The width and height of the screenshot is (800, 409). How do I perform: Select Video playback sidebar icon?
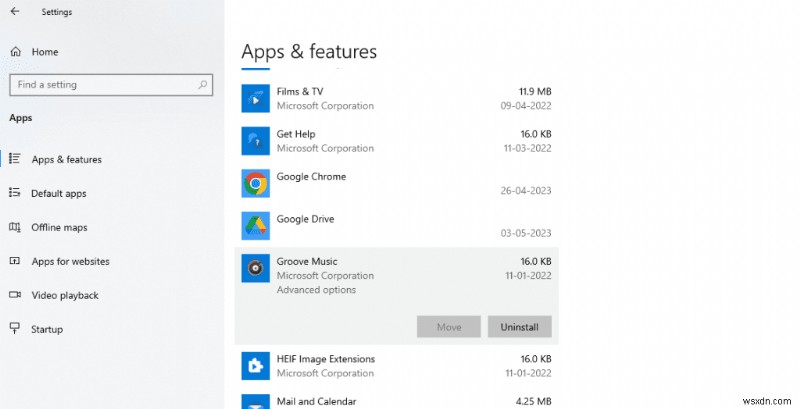pos(15,295)
